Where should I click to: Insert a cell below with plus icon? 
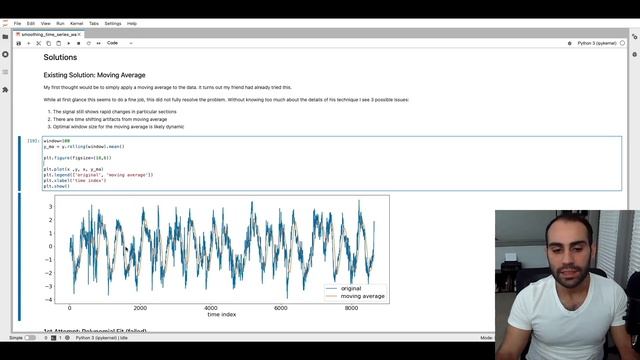29,43
